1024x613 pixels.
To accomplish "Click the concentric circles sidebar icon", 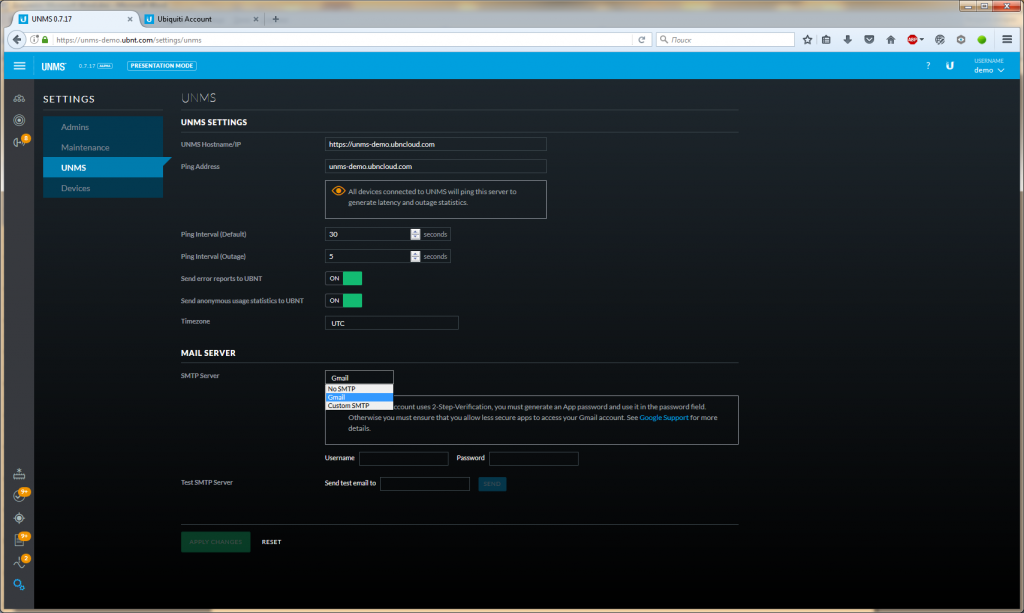I will [x=19, y=120].
